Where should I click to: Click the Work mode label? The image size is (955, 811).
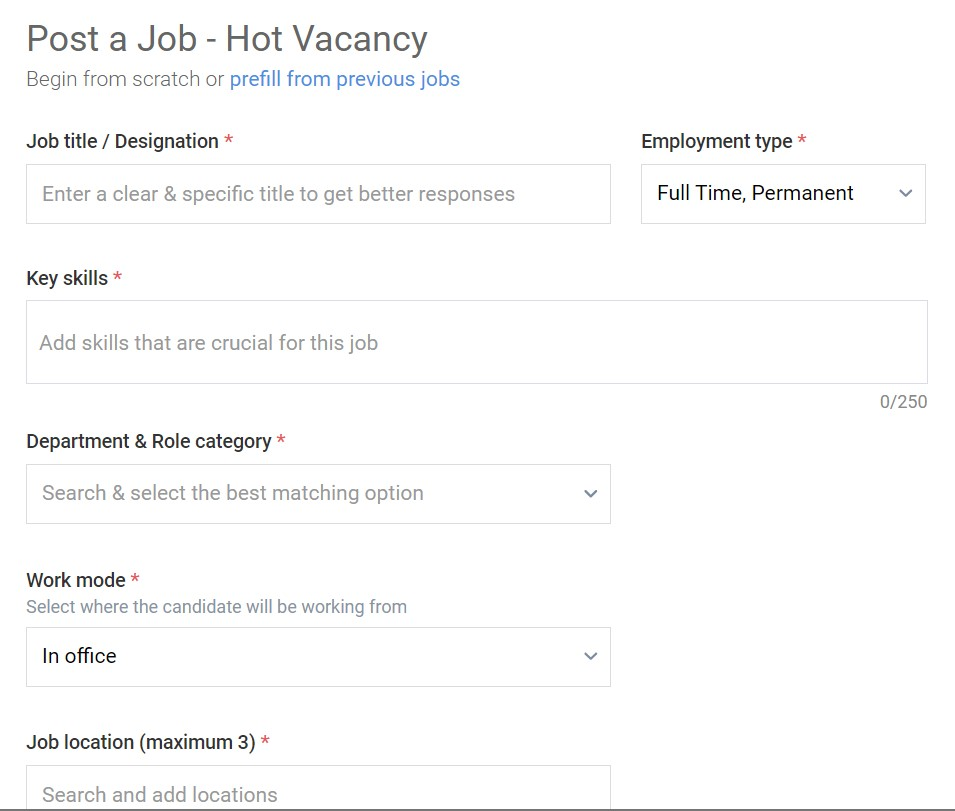(76, 580)
